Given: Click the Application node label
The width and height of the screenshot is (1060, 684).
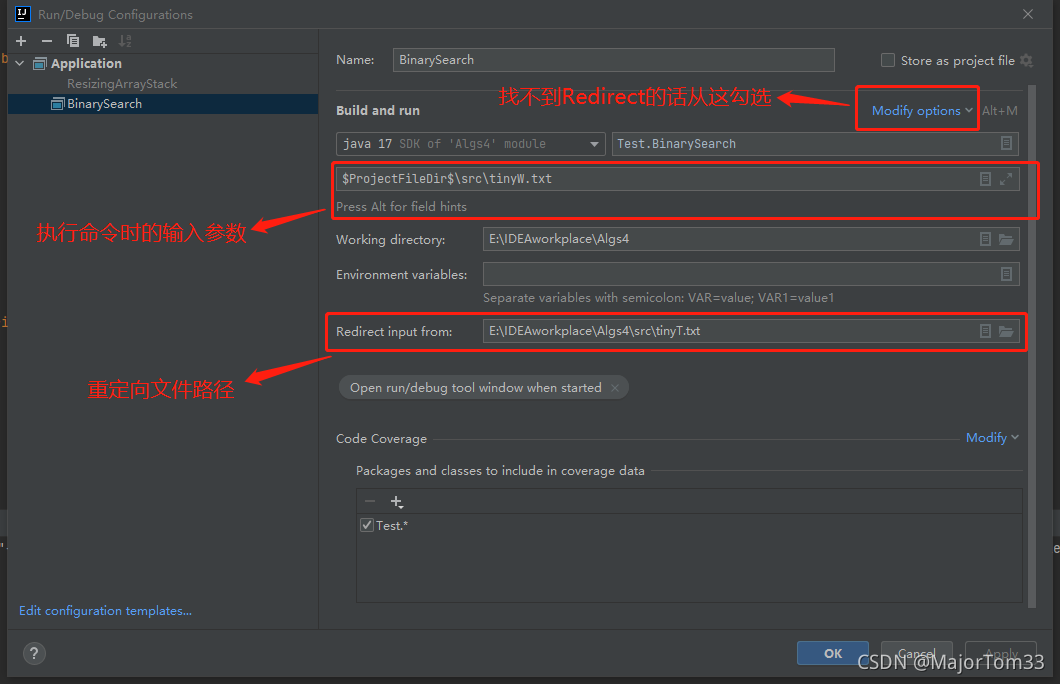Looking at the screenshot, I should click(87, 64).
